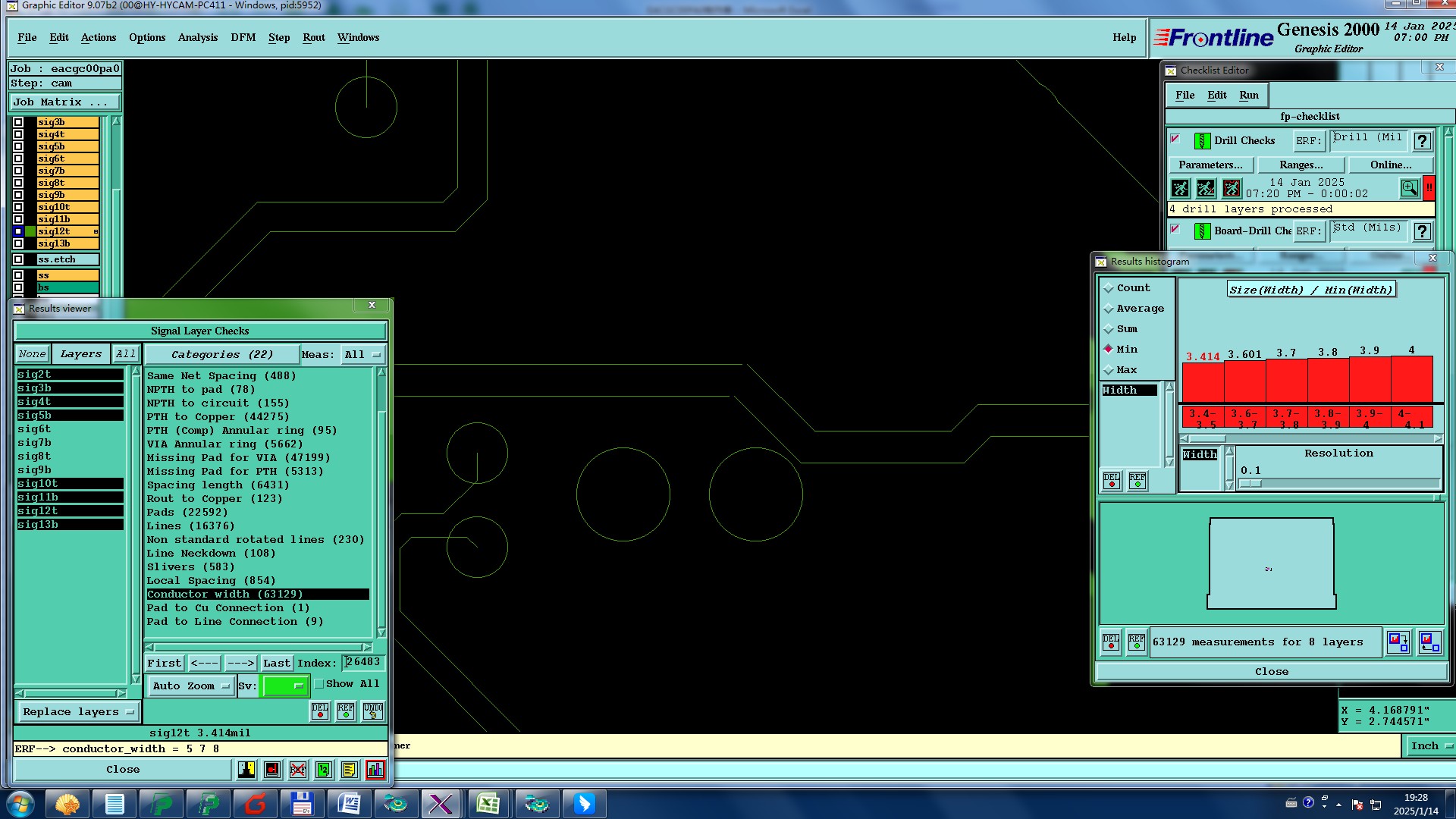Click the Parameters... button

coord(1210,165)
